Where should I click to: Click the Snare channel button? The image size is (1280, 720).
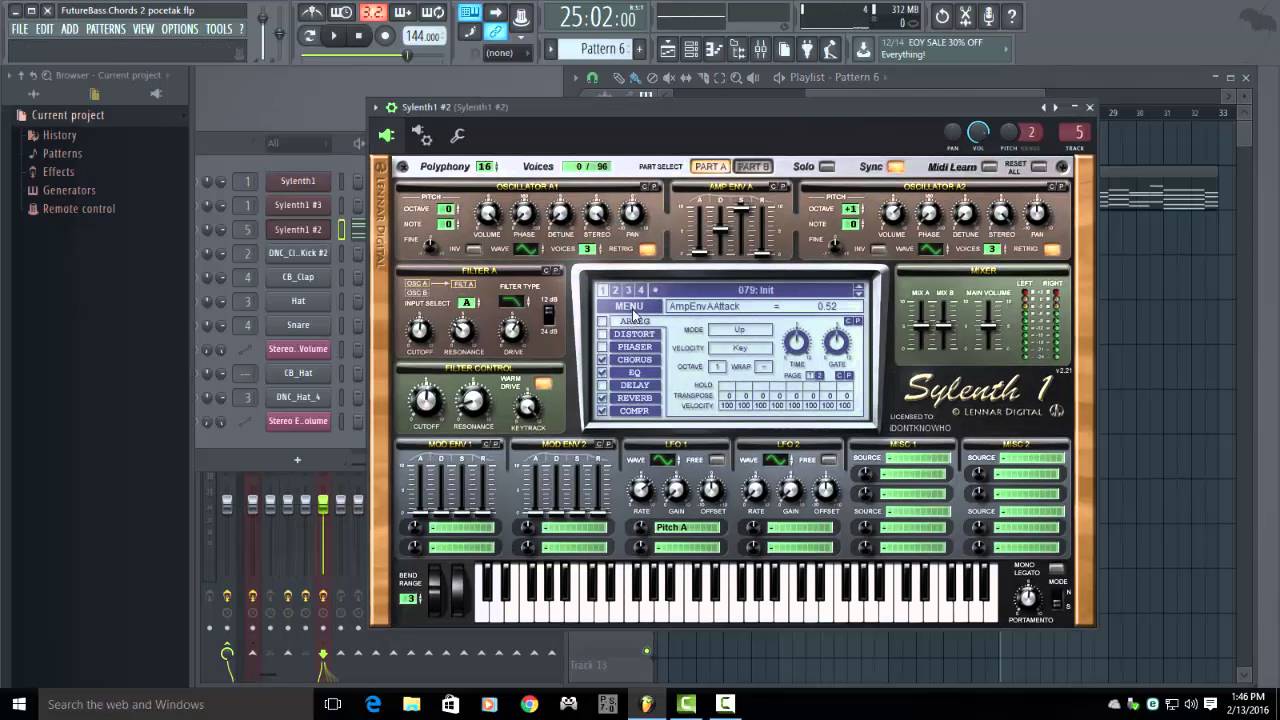[298, 325]
